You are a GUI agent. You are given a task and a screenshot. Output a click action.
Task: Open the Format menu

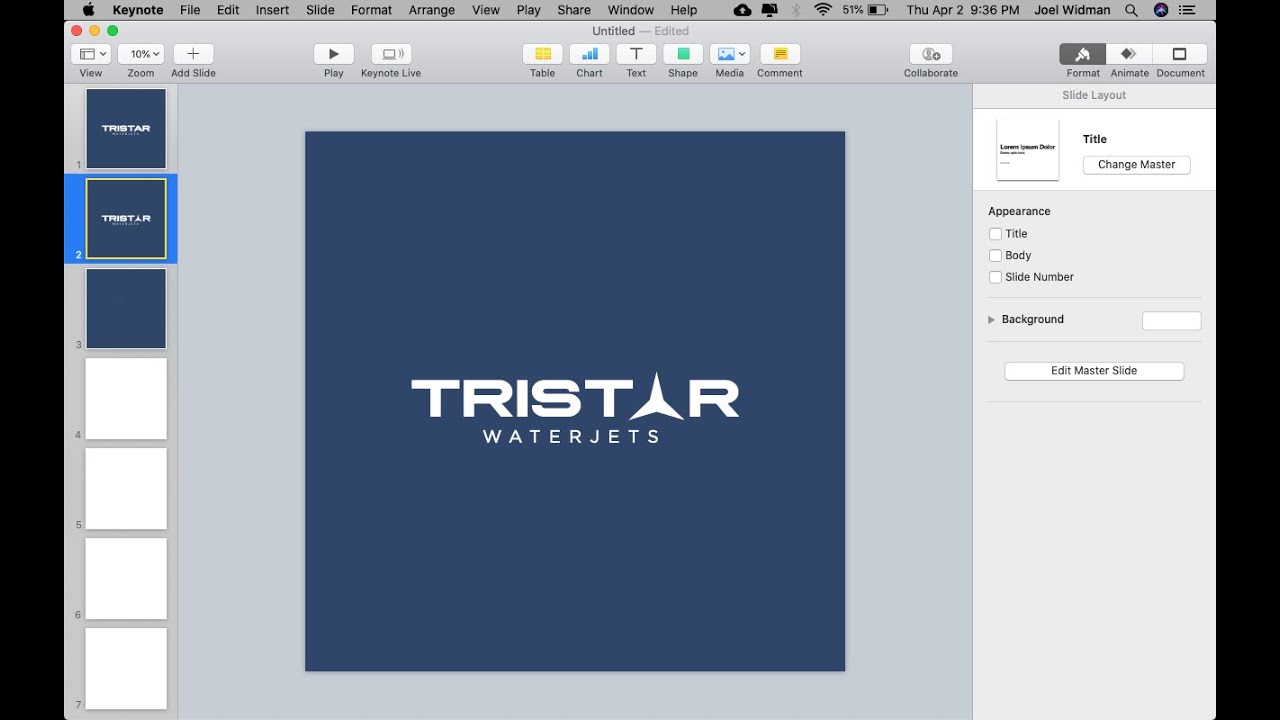pos(371,10)
